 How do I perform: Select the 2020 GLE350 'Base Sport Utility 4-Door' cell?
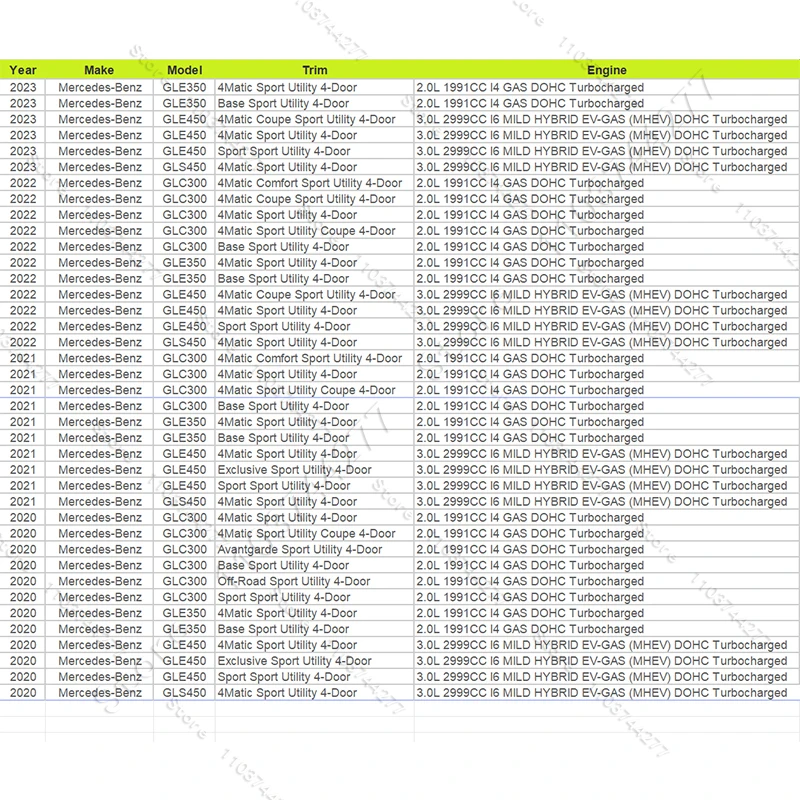click(x=314, y=629)
